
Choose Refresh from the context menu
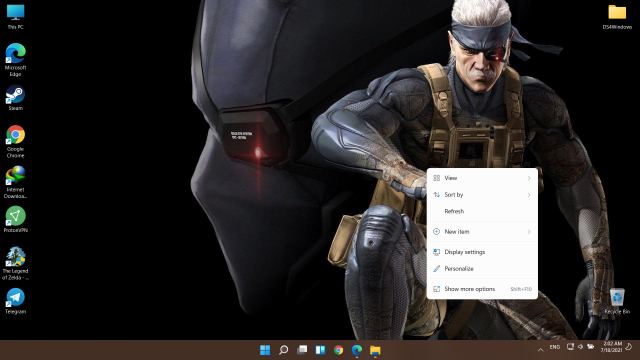click(x=482, y=211)
